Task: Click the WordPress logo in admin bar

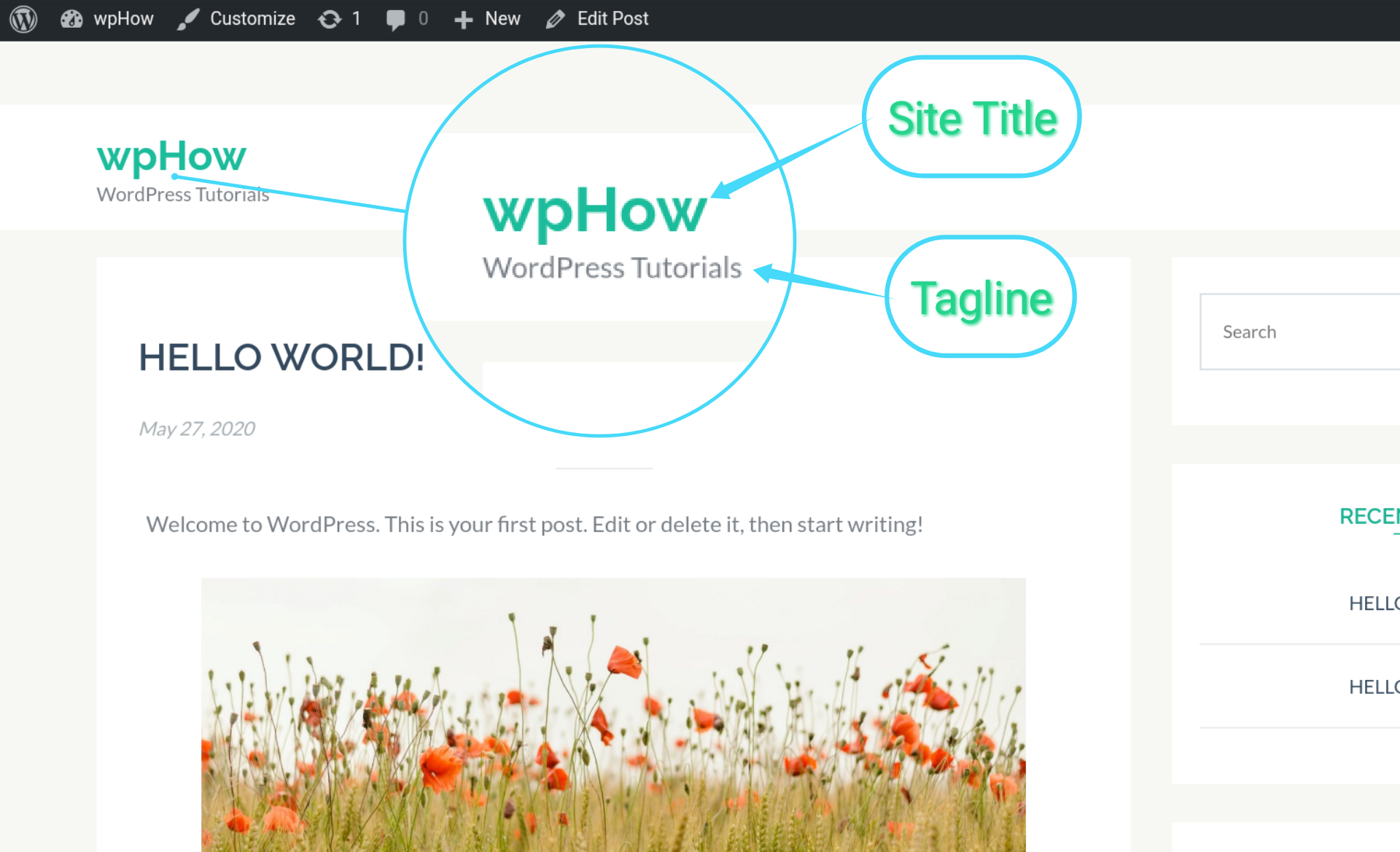Action: coord(23,18)
